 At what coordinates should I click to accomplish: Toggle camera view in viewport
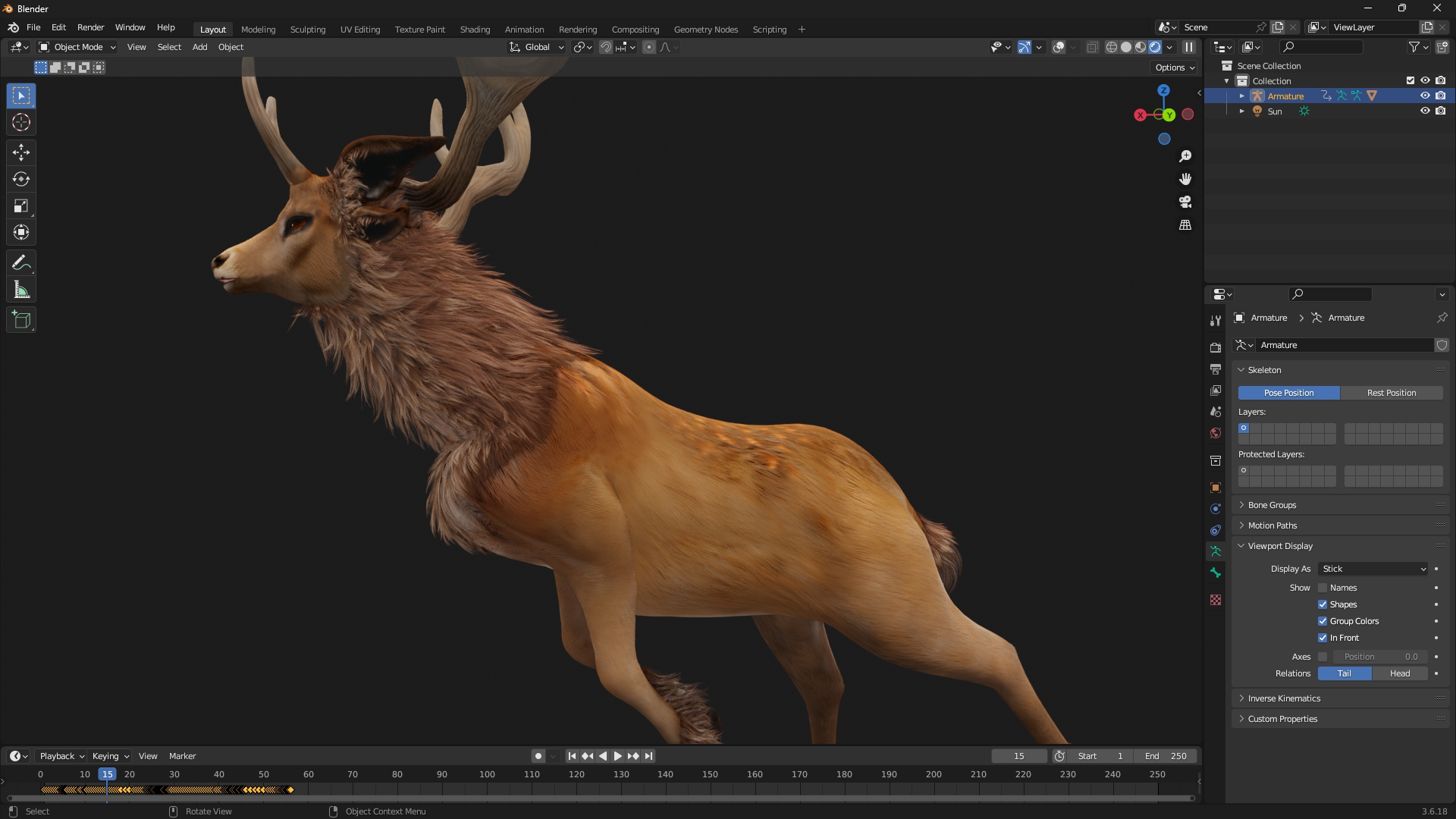pos(1185,202)
